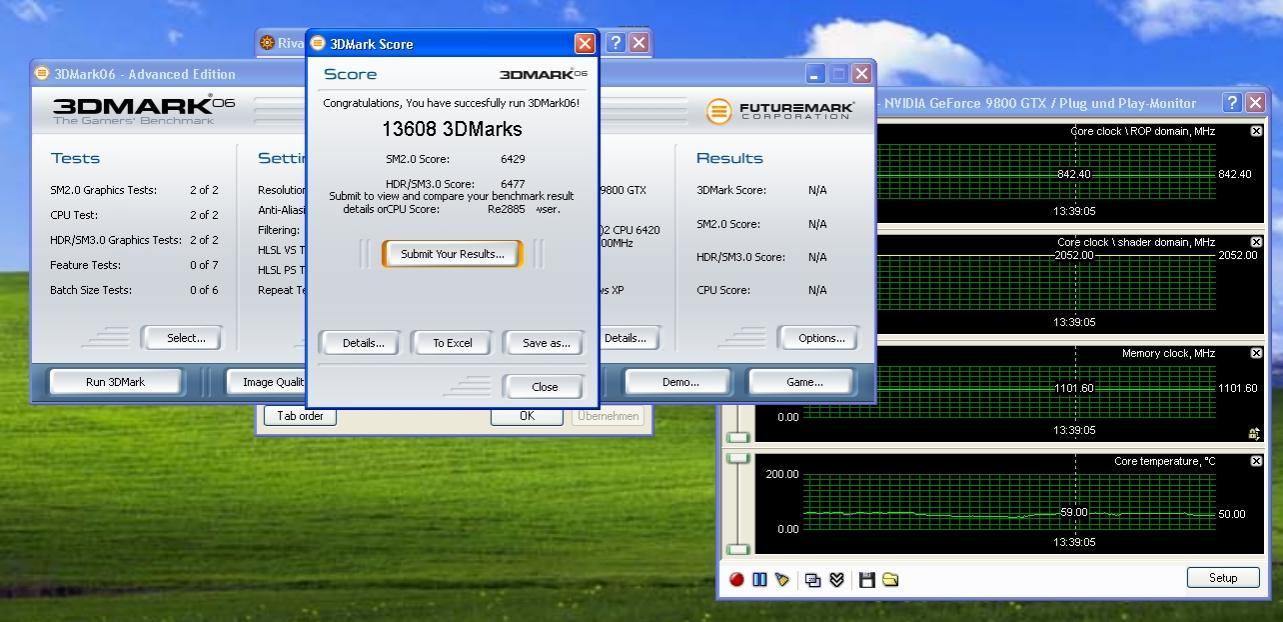
Task: Click 'Feature Tests:' label in Tests list
Action: 85,265
